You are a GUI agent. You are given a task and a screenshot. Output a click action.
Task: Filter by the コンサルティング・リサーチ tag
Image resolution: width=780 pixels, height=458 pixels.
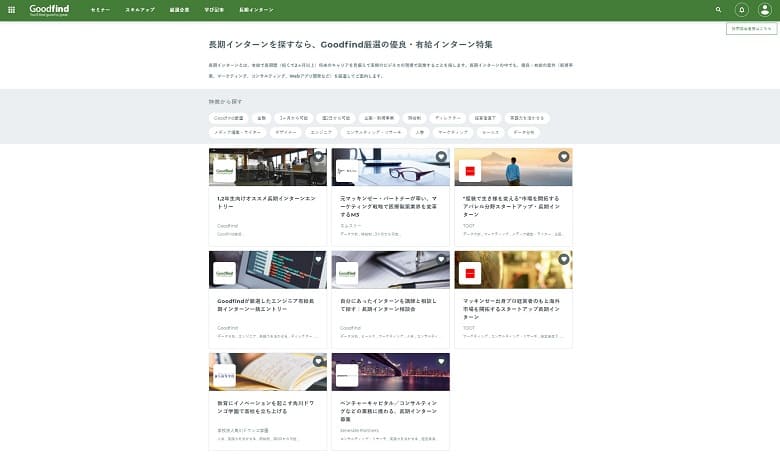(x=374, y=132)
